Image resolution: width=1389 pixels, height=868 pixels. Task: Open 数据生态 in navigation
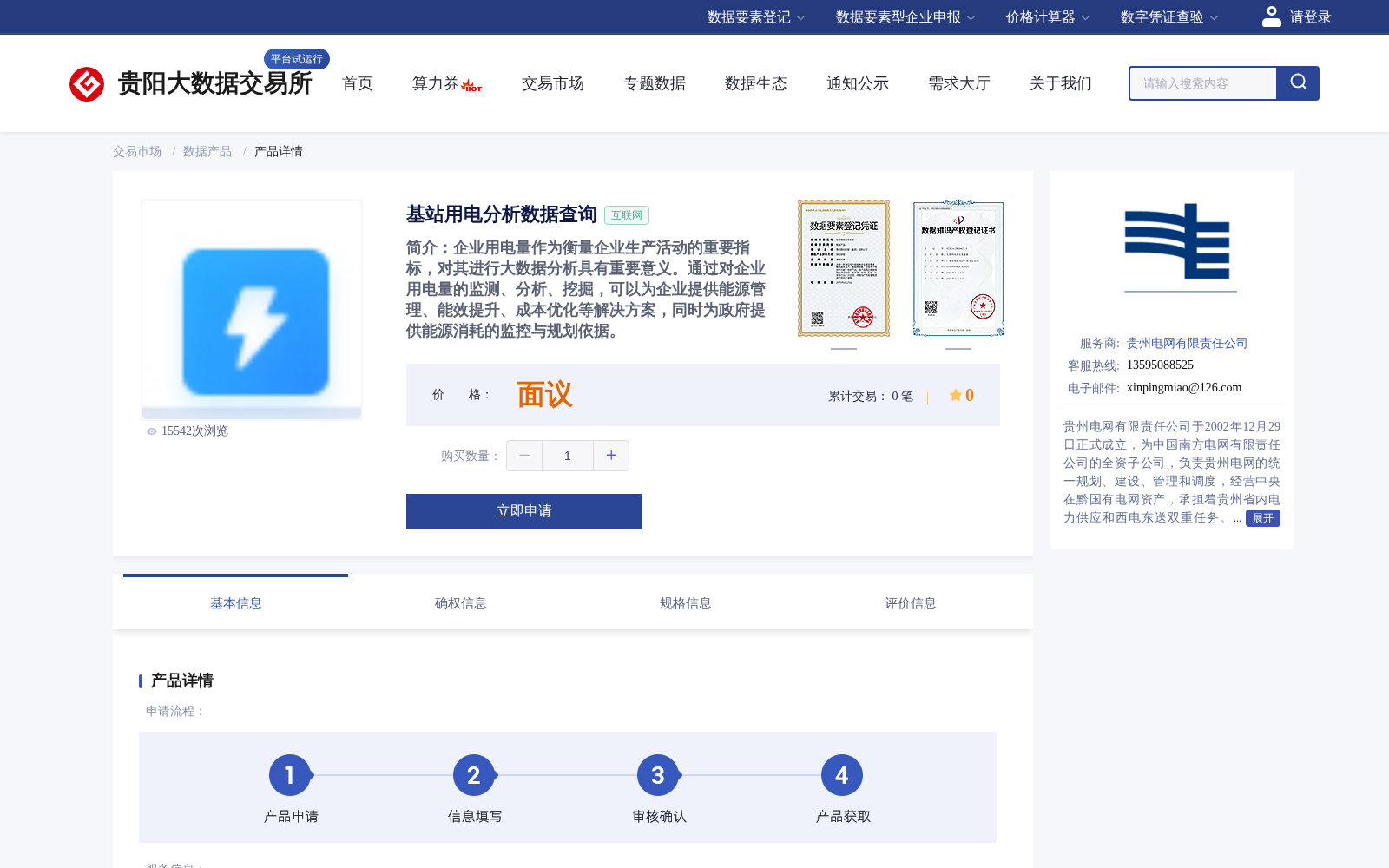point(756,83)
